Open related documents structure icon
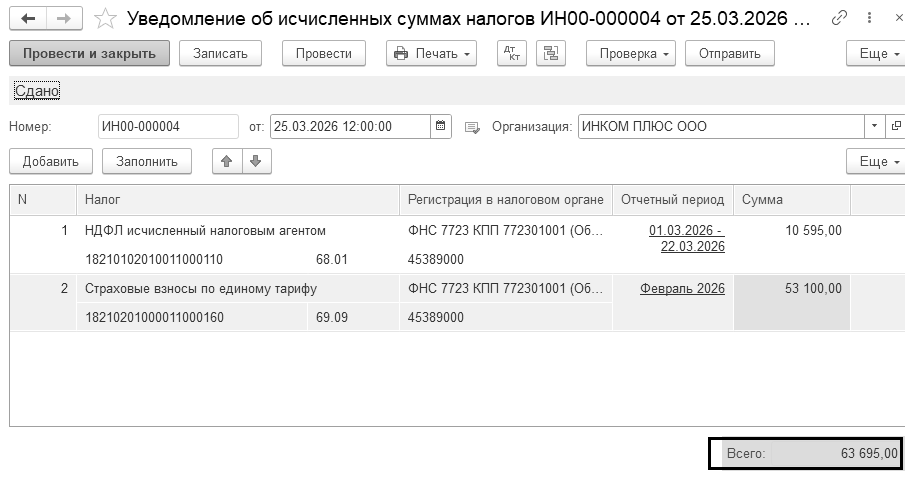This screenshot has width=905, height=477. tap(550, 54)
